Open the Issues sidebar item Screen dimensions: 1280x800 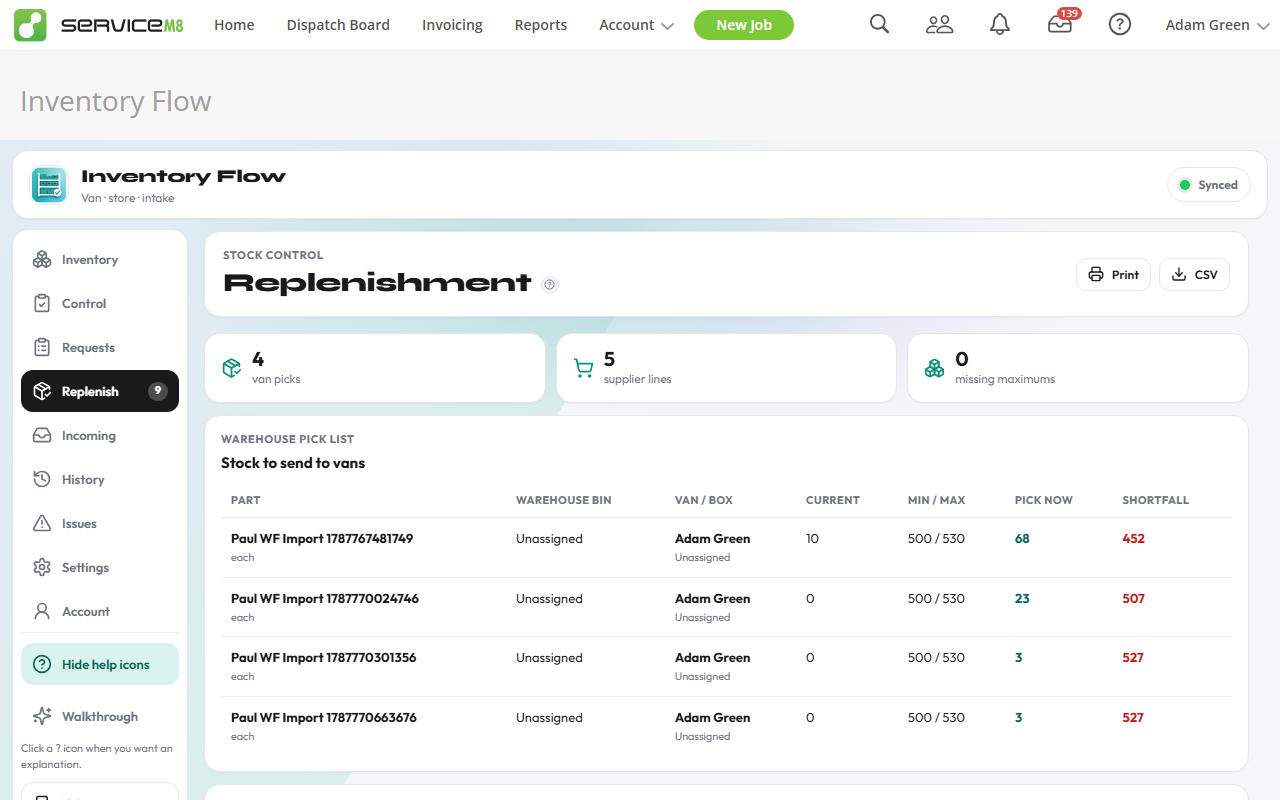[x=100, y=524]
